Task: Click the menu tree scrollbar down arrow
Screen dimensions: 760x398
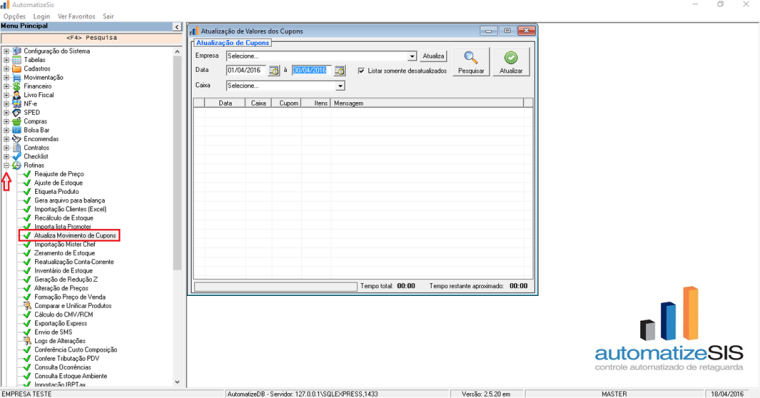Action: click(177, 382)
